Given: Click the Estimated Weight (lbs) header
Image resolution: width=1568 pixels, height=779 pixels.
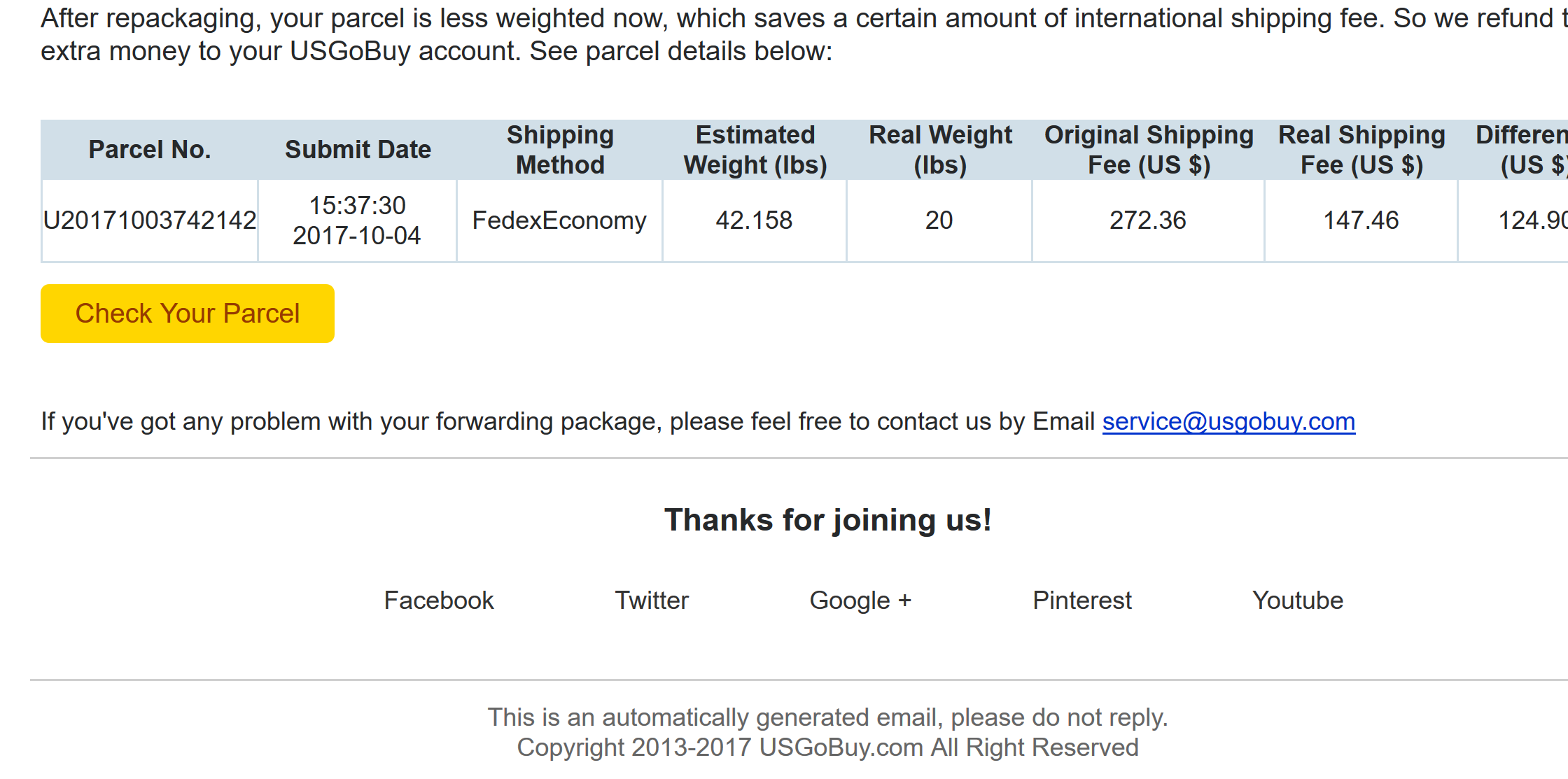Looking at the screenshot, I should [755, 150].
